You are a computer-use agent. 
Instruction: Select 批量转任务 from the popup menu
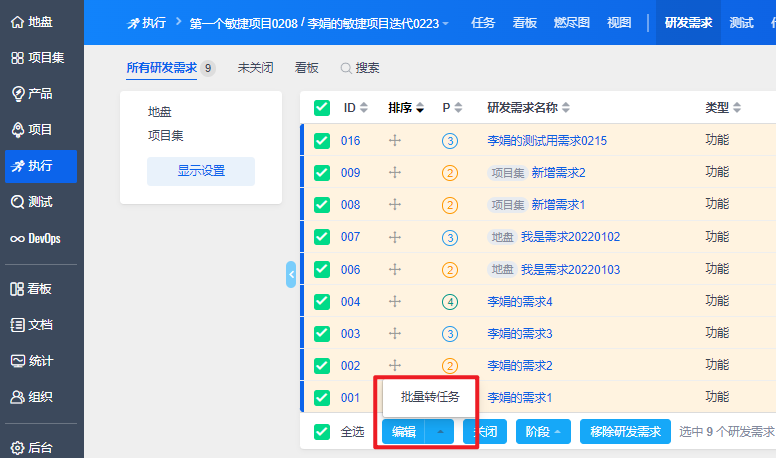click(430, 397)
